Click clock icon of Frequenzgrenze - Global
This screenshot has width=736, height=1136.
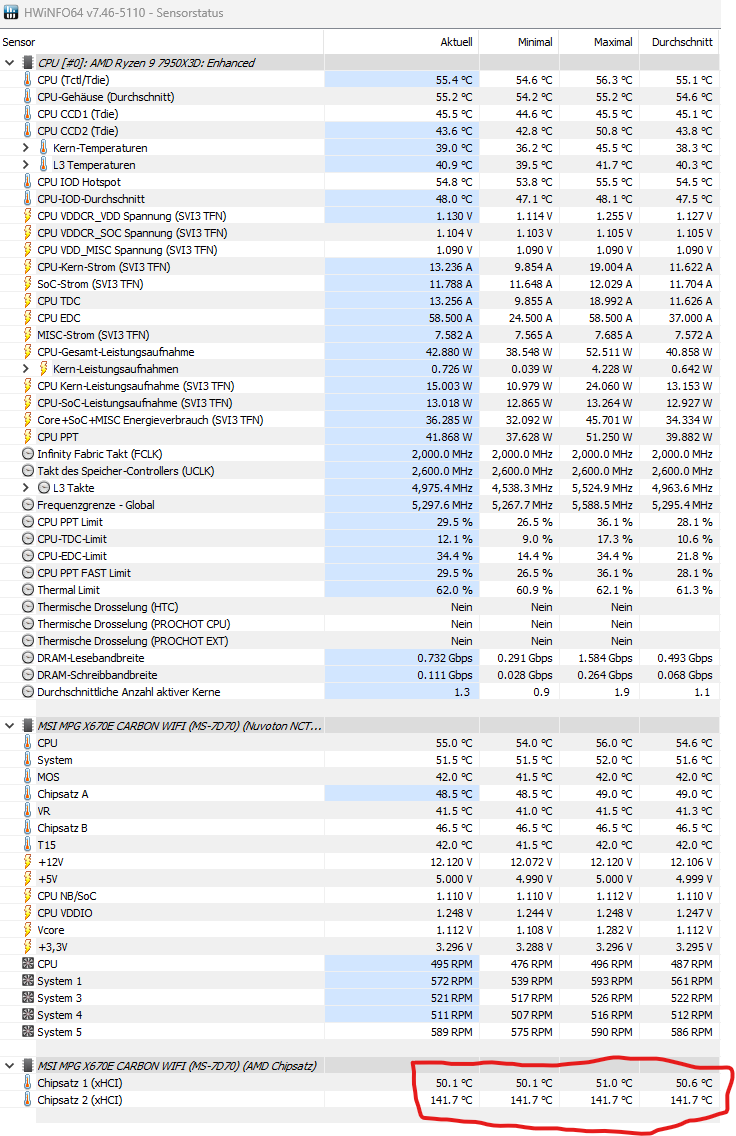pos(28,505)
